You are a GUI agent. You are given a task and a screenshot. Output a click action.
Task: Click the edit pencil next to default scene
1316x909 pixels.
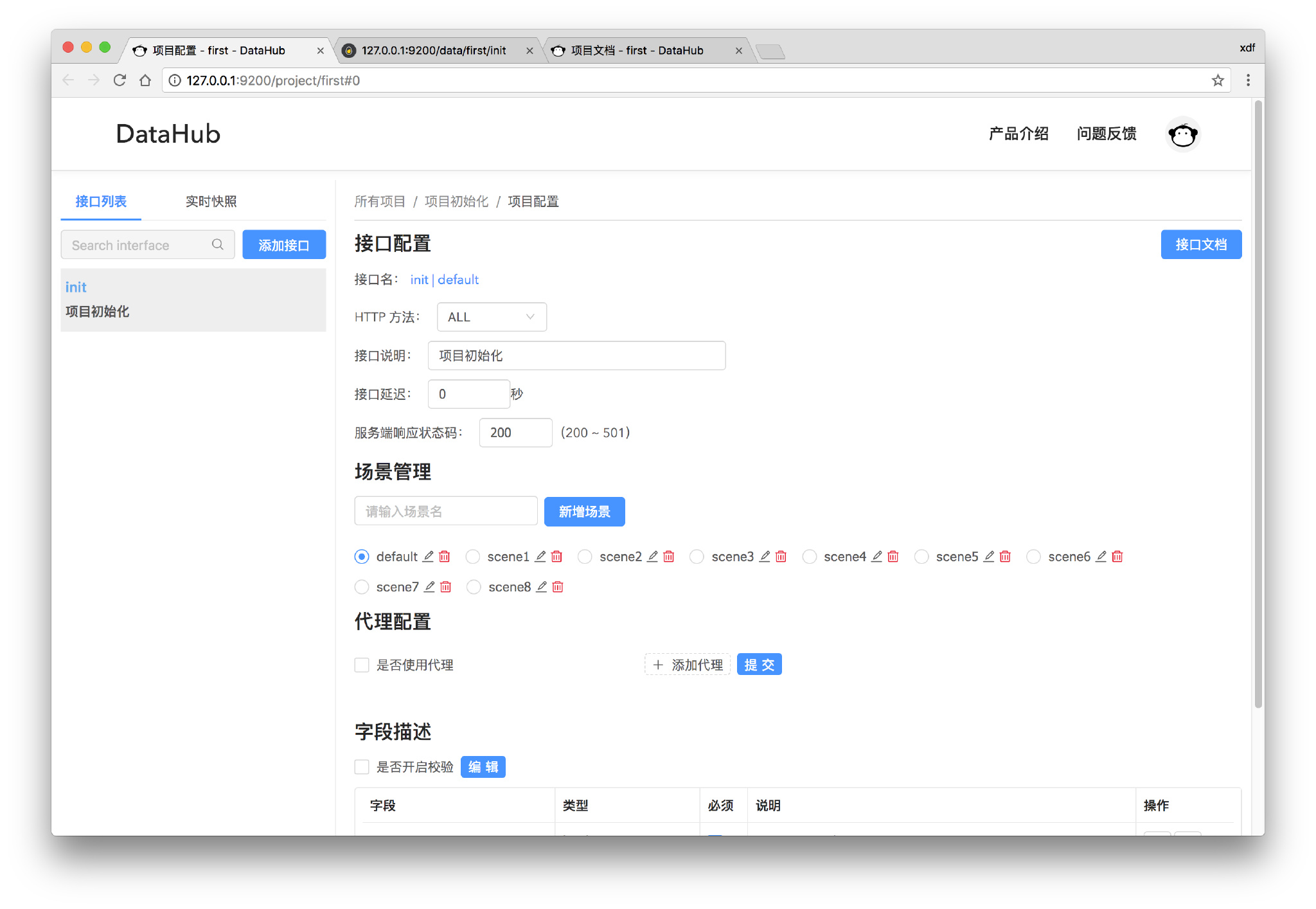tap(428, 556)
